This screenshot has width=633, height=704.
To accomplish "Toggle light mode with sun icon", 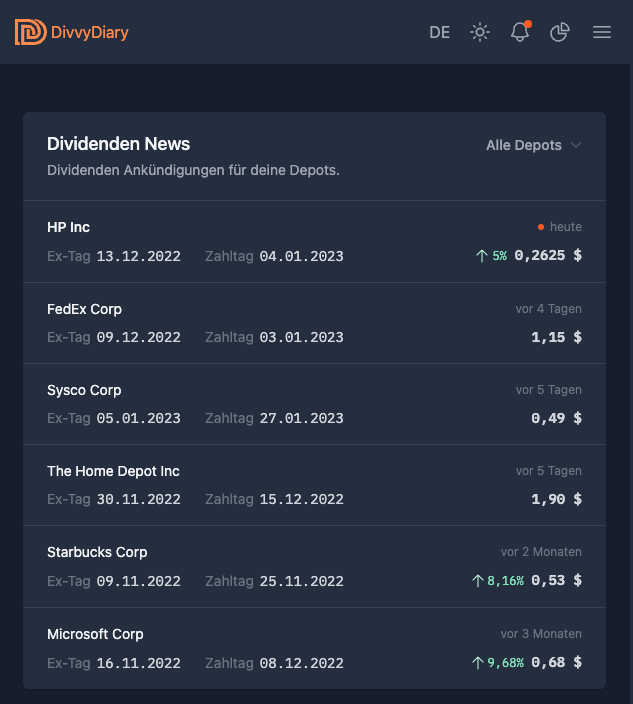I will [x=480, y=32].
